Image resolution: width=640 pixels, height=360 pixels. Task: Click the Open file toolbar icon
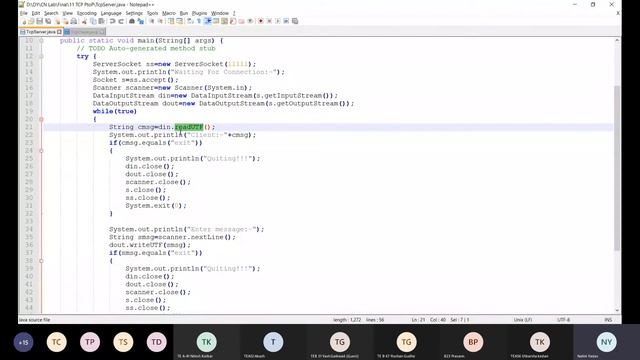coord(32,21)
